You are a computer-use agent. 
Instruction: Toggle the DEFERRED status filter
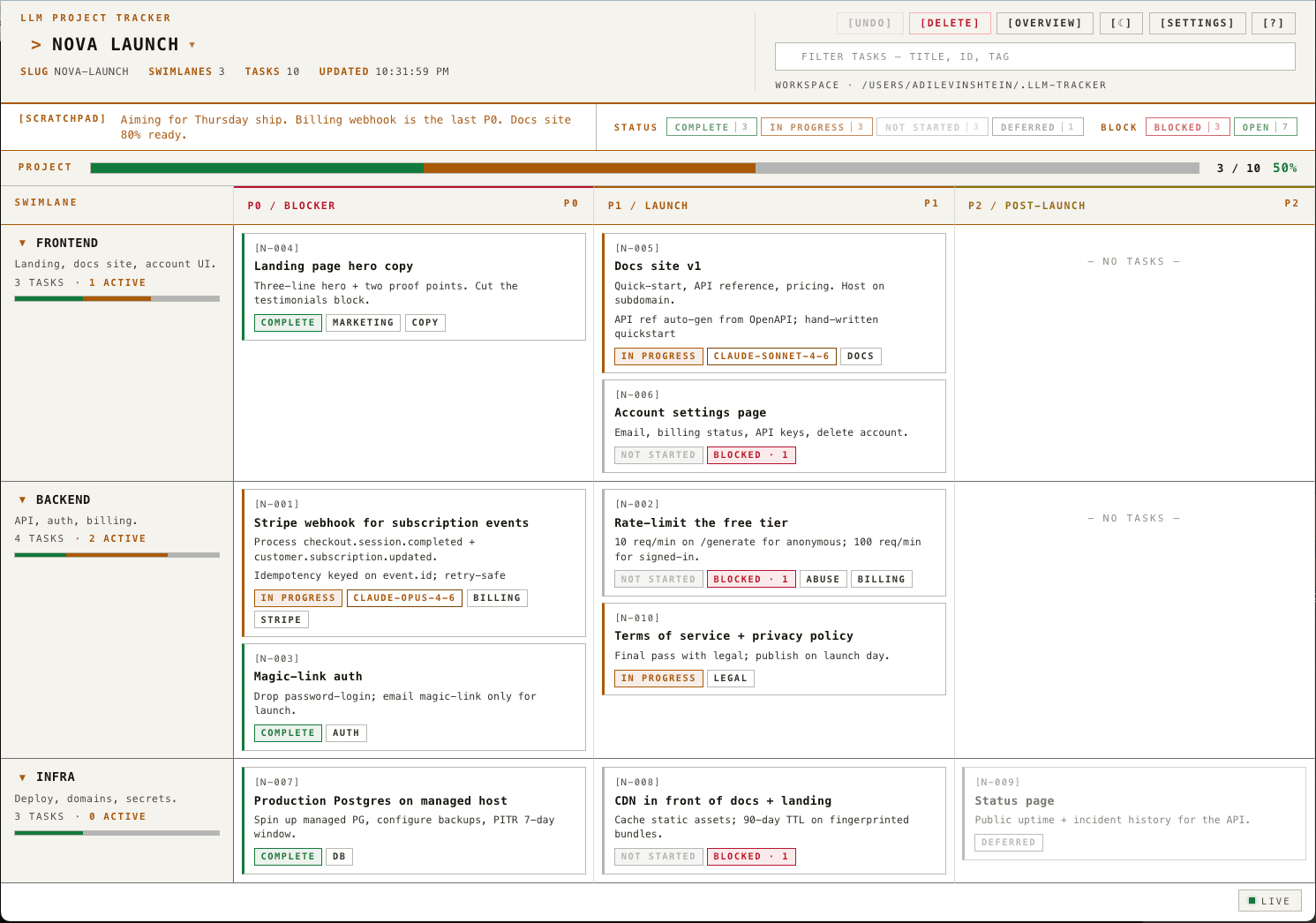(1038, 126)
